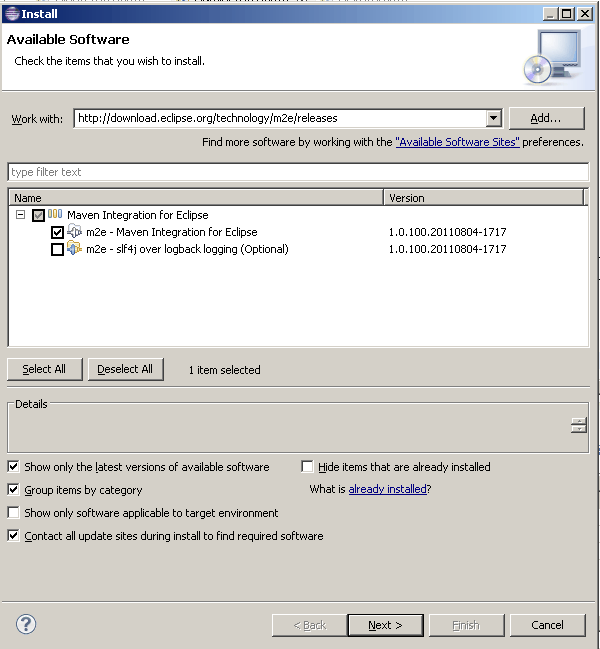Toggle Show only the latest versions checkbox

(13, 467)
